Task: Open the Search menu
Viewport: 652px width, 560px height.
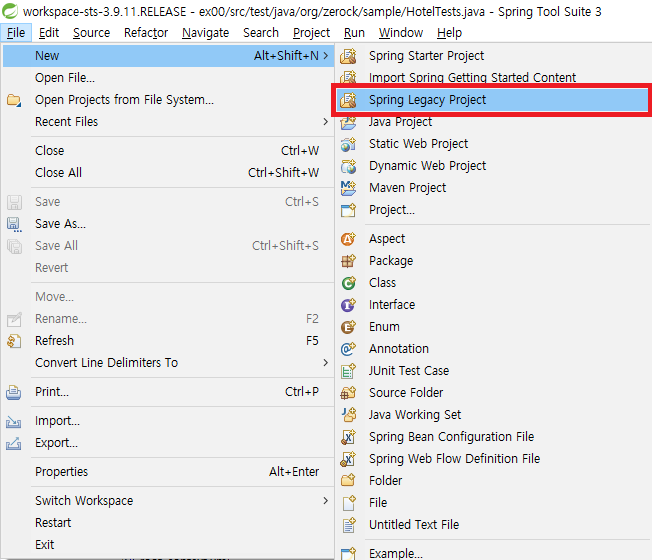Action: point(261,32)
